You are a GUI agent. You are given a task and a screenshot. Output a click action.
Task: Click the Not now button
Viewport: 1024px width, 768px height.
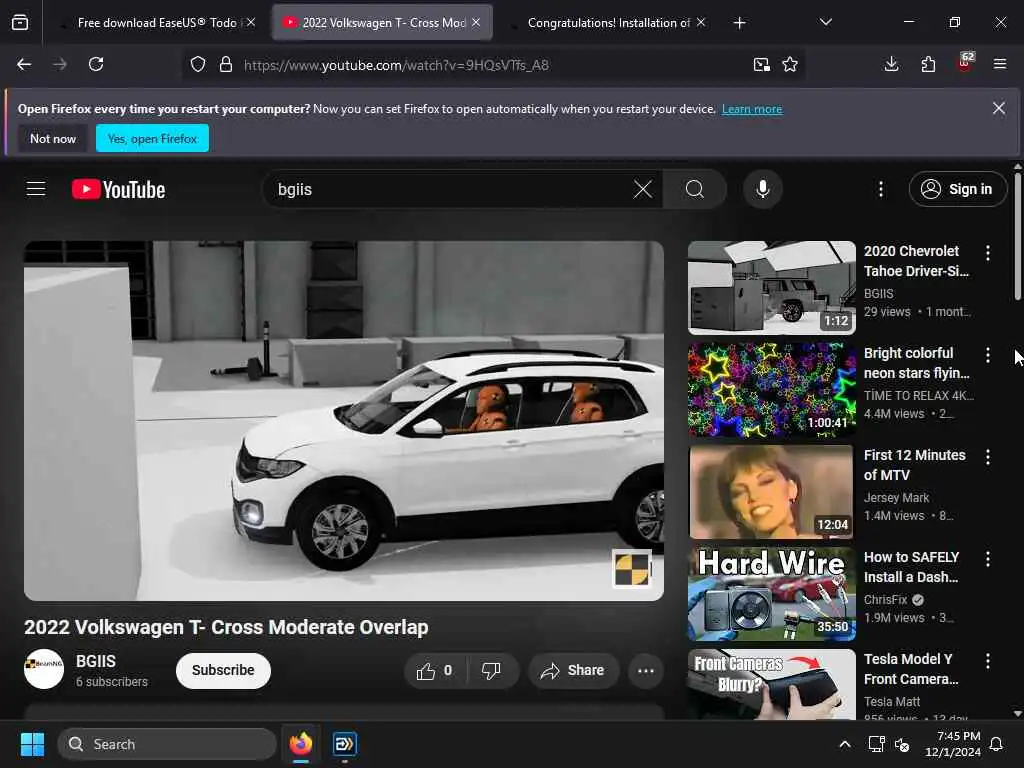[53, 138]
